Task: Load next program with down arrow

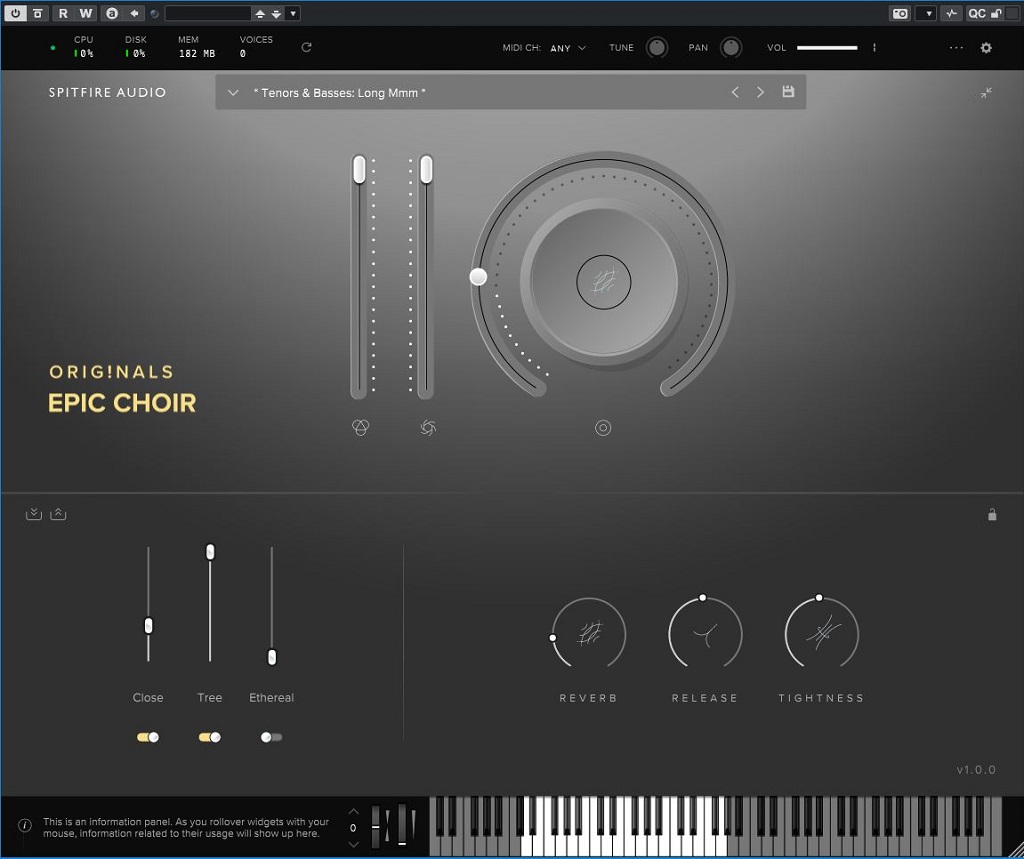Action: 276,14
